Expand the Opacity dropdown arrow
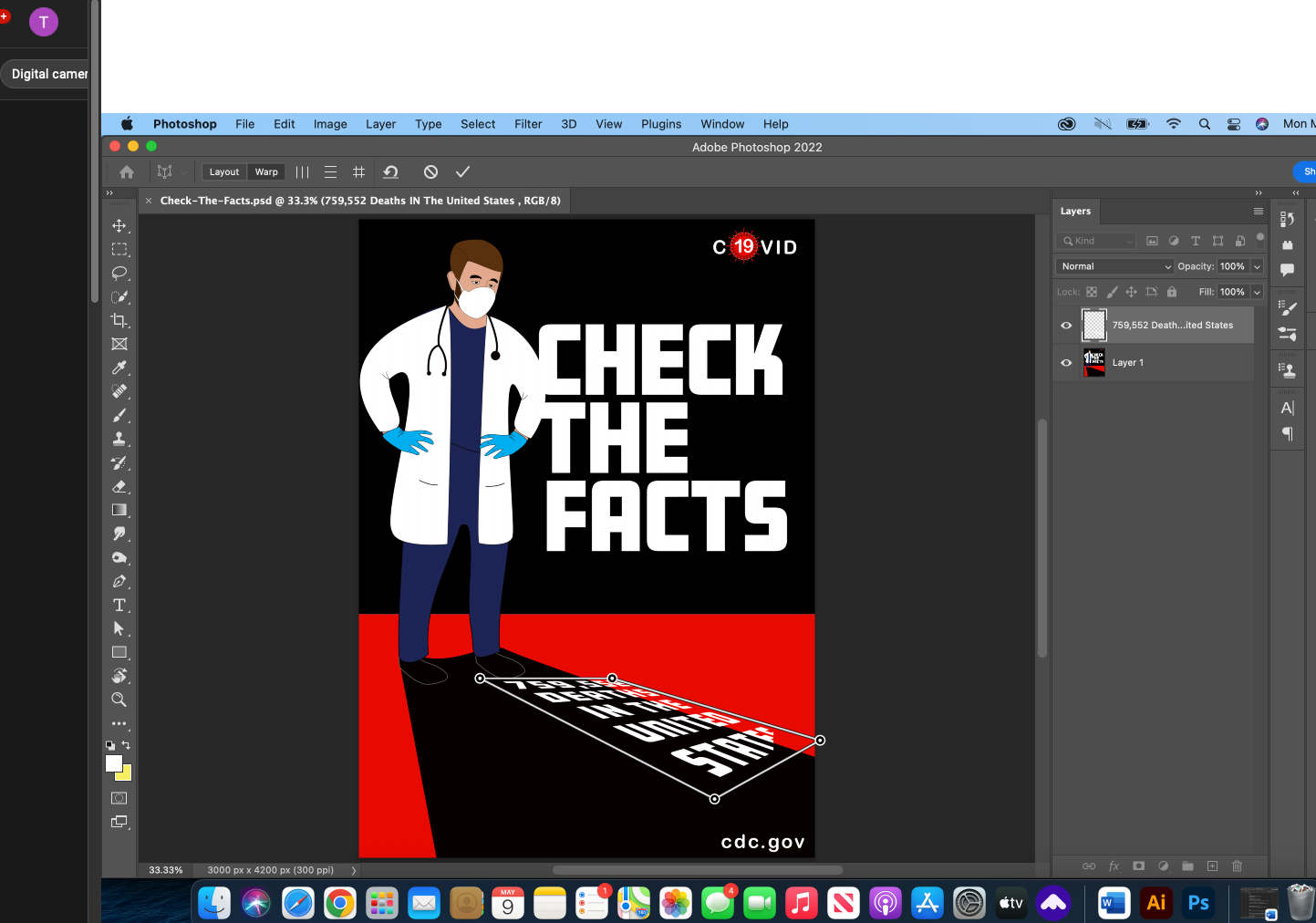This screenshot has height=923, width=1316. click(1257, 266)
